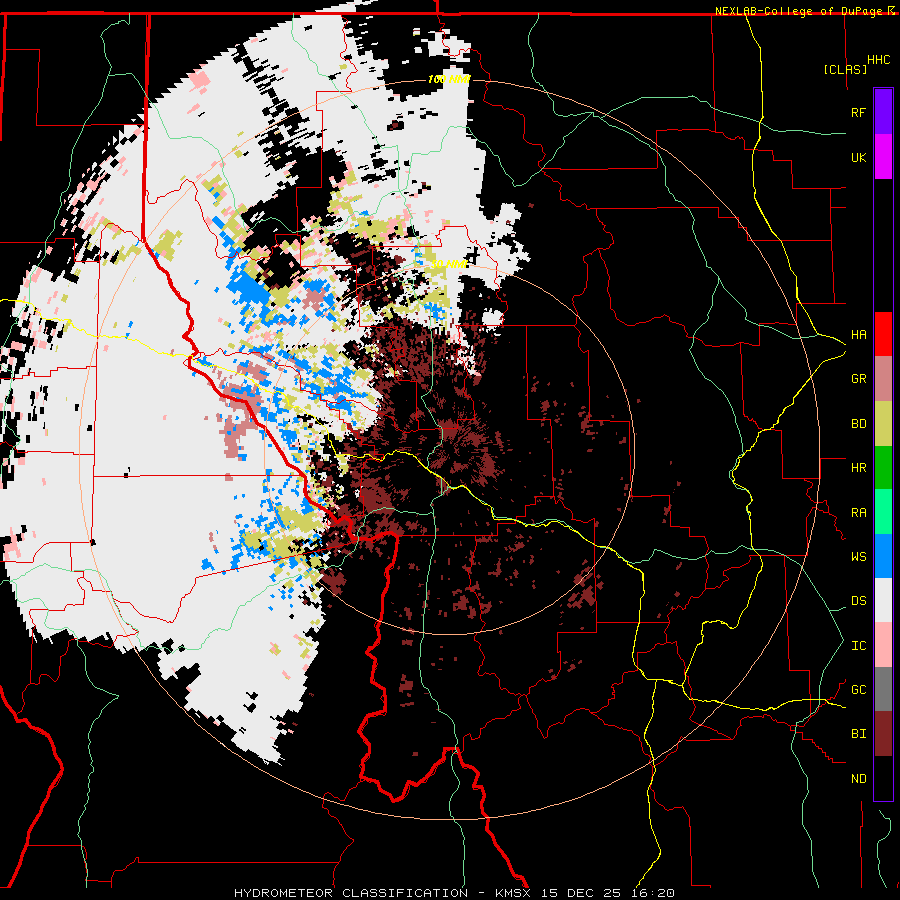The height and width of the screenshot is (900, 900).
Task: Select the blue WS legend swatch
Action: pos(883,556)
